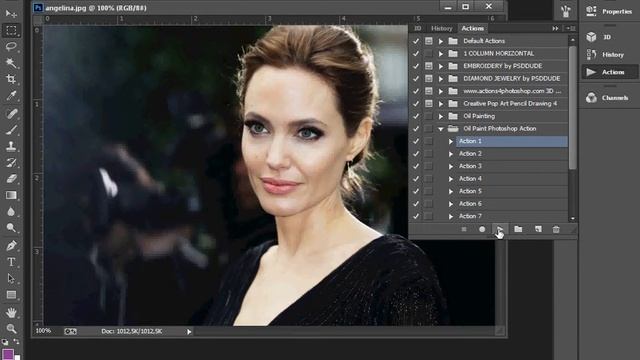Swap foreground and background colors
This screenshot has width=640, height=360.
(x=17, y=341)
